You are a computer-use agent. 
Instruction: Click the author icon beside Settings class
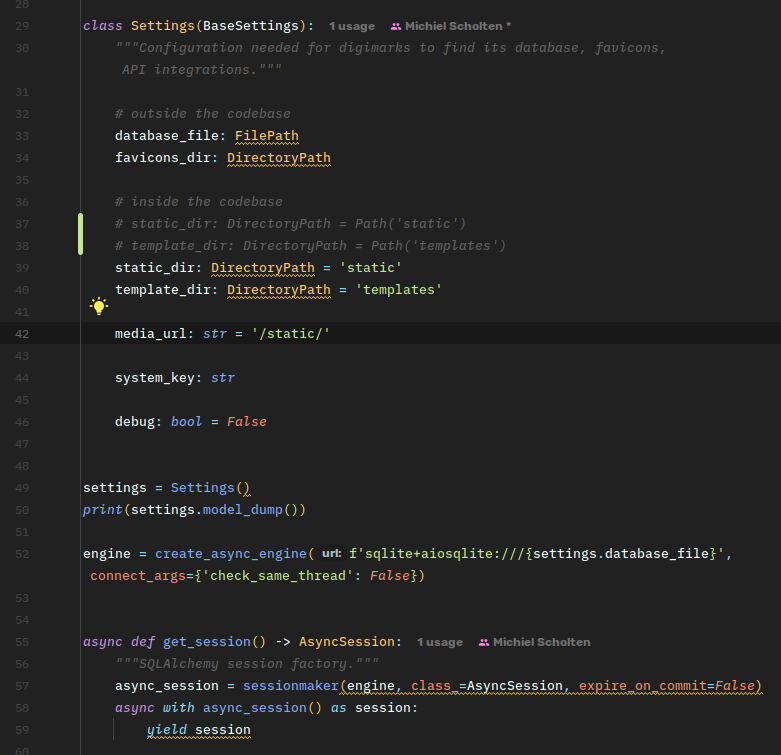[396, 26]
